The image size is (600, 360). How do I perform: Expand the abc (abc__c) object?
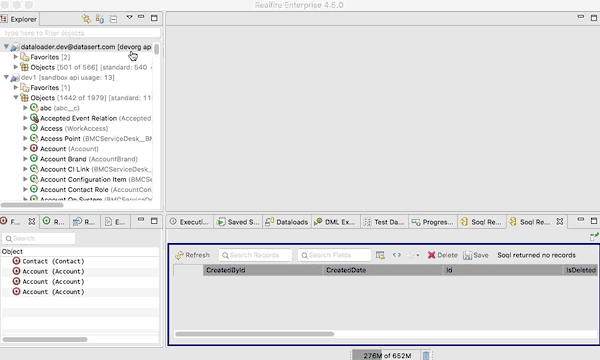coord(25,108)
